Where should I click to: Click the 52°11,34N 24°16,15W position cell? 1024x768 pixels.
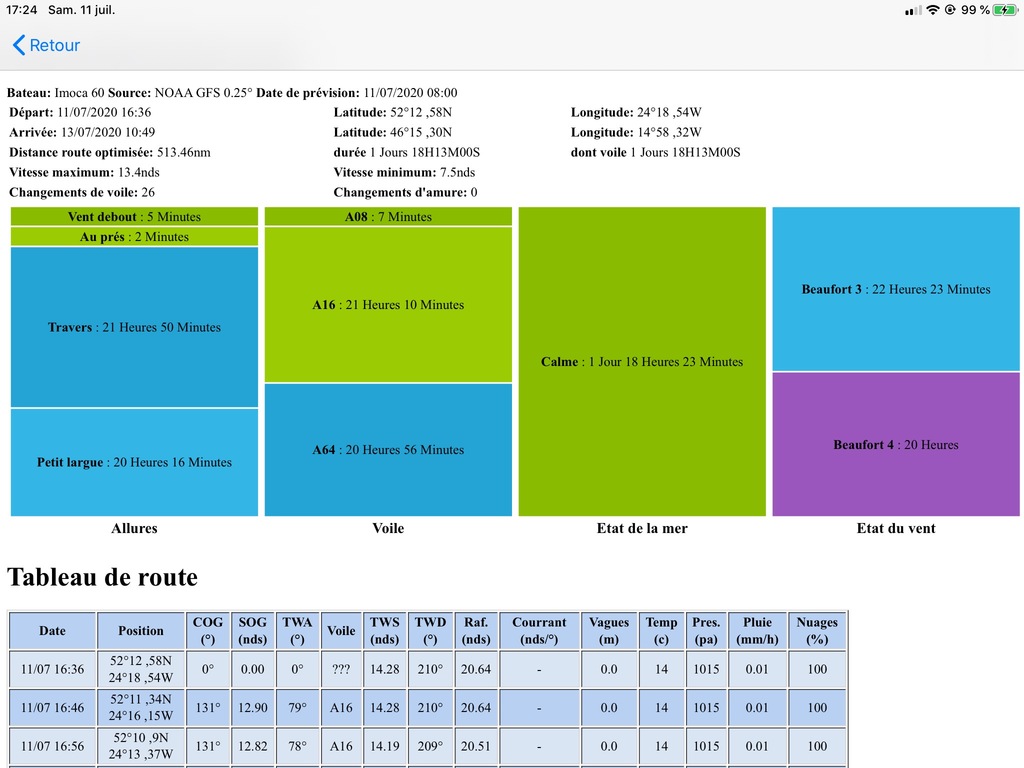[x=141, y=708]
